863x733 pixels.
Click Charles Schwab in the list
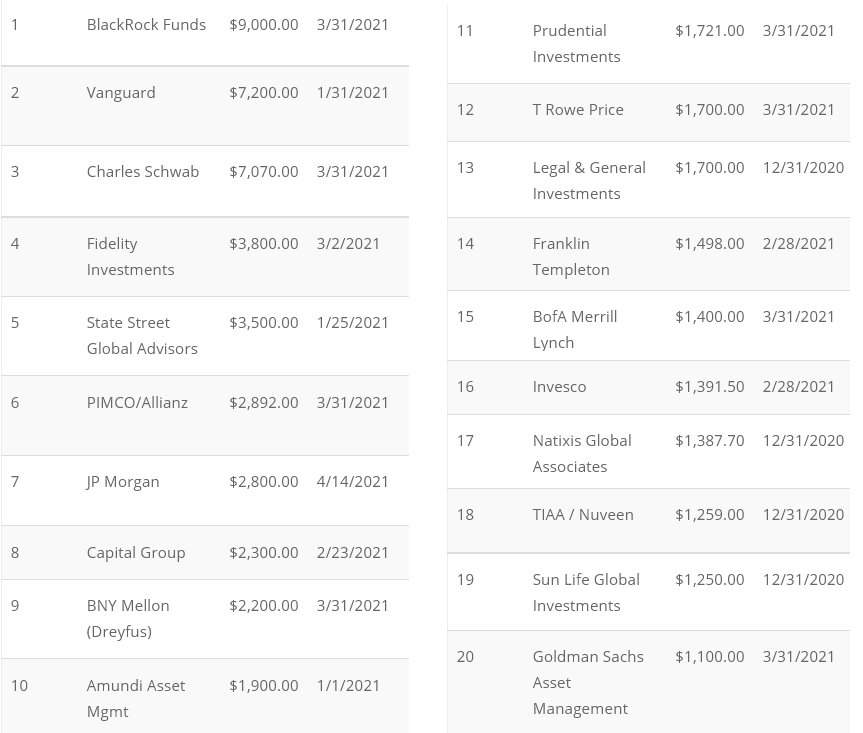tap(143, 171)
